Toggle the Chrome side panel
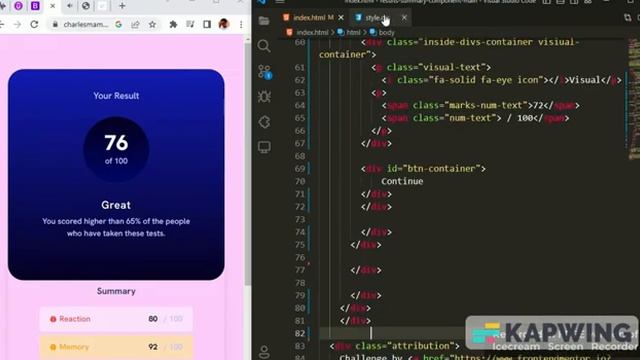 coord(207,24)
